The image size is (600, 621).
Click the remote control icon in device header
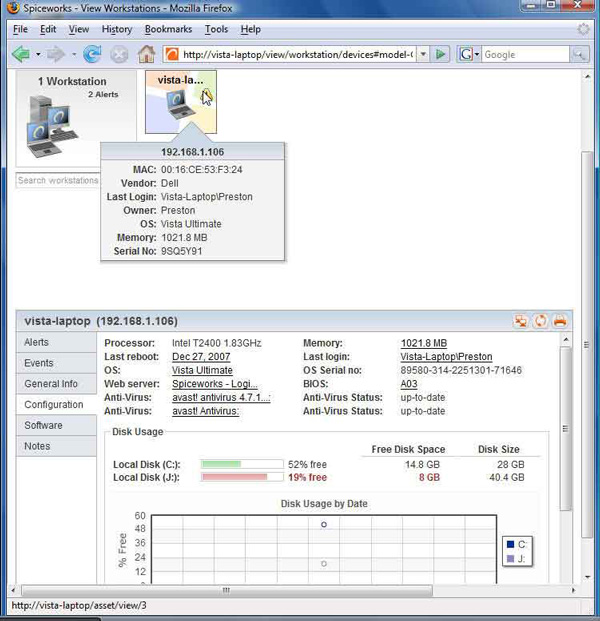(x=521, y=321)
